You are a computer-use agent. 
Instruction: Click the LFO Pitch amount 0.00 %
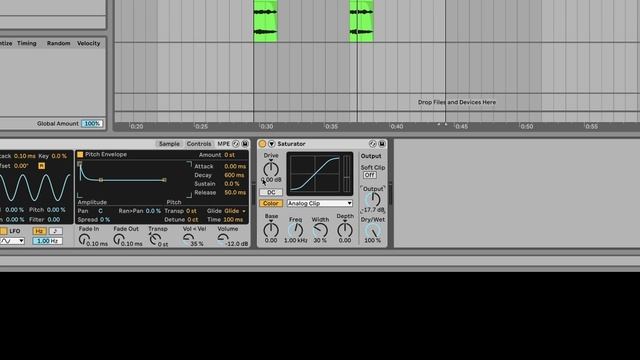coord(56,210)
